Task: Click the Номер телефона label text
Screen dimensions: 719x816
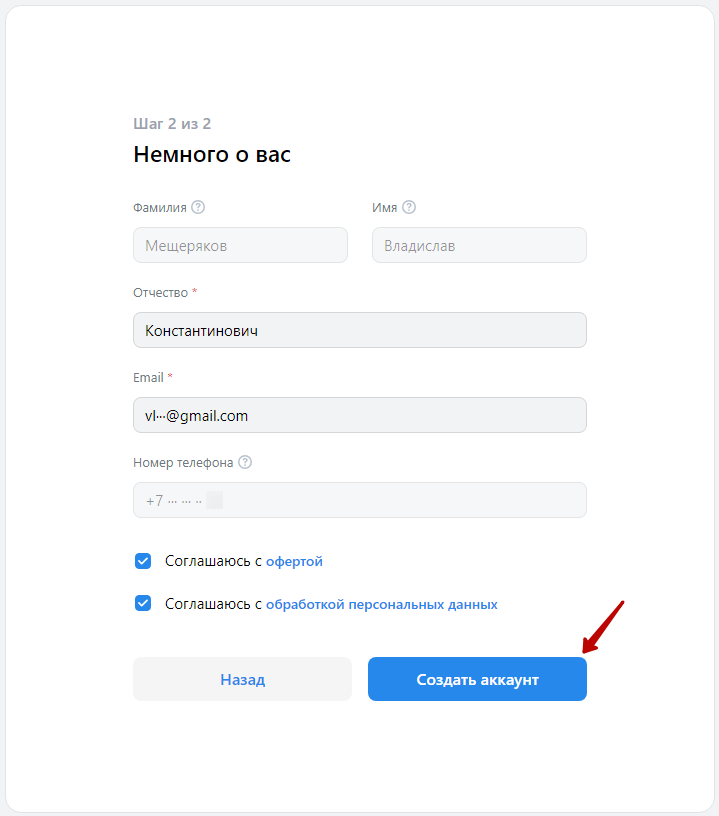Action: point(183,463)
